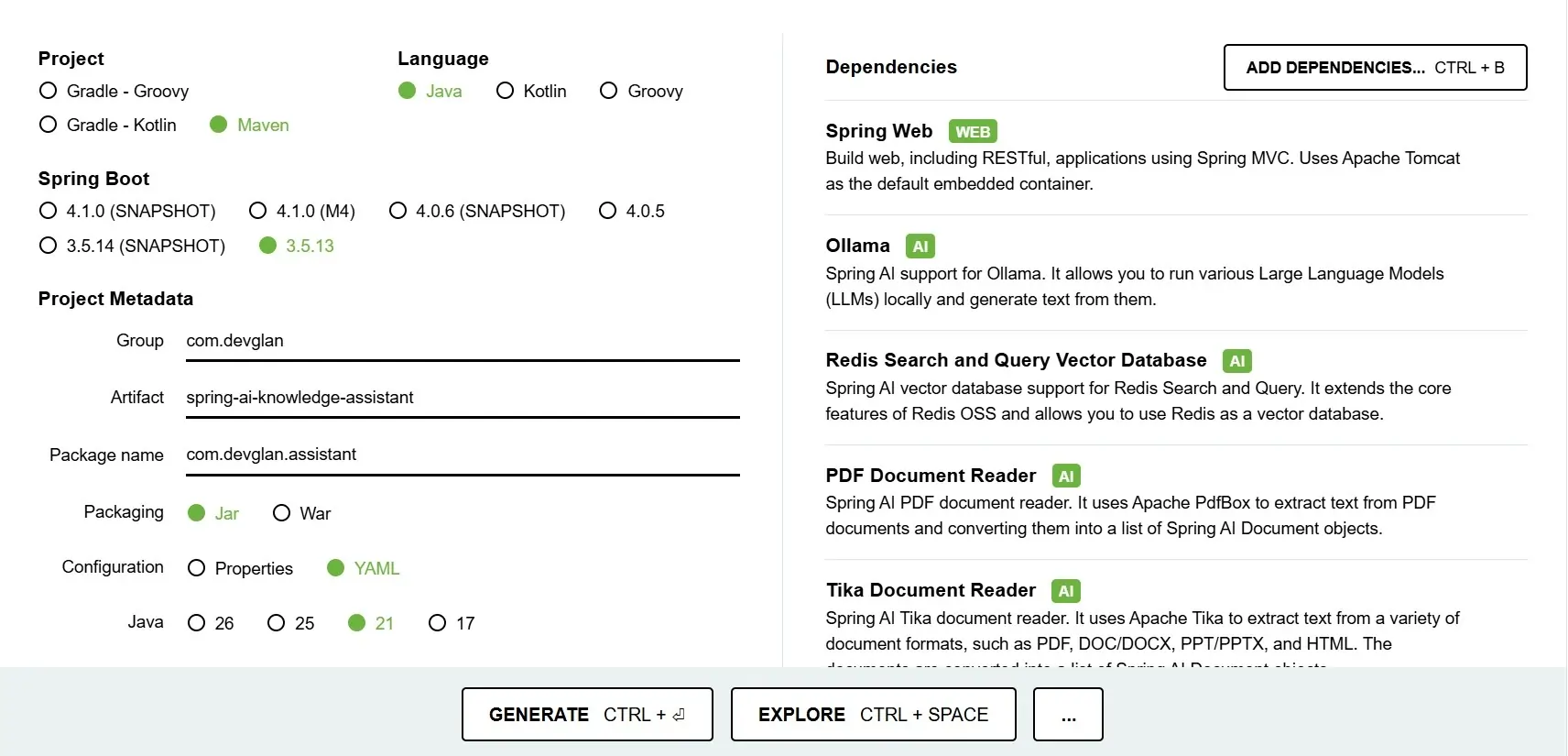Open the Add Dependencies dialog
Screen dimensions: 1568x756
click(x=1375, y=68)
